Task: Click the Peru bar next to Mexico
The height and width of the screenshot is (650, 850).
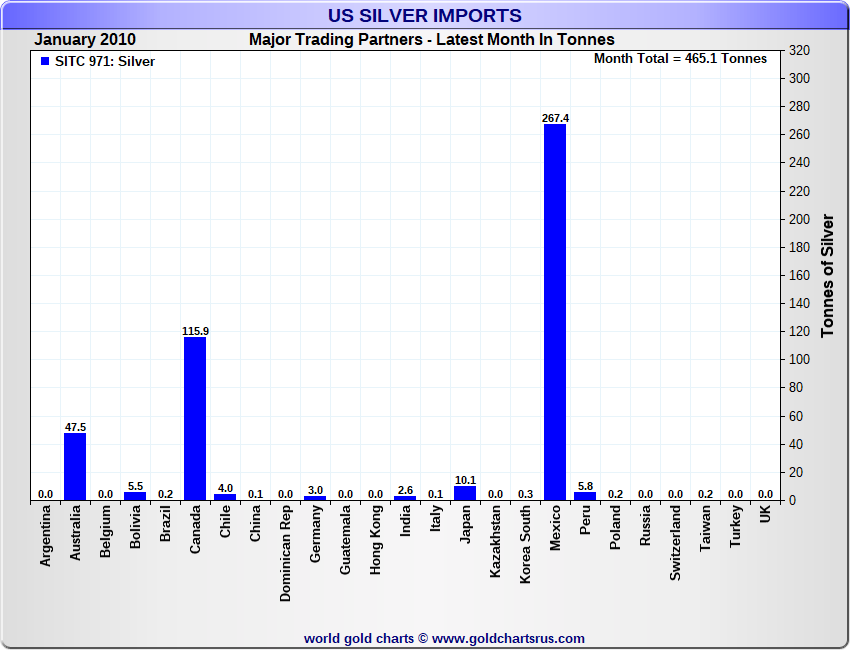Action: 585,496
